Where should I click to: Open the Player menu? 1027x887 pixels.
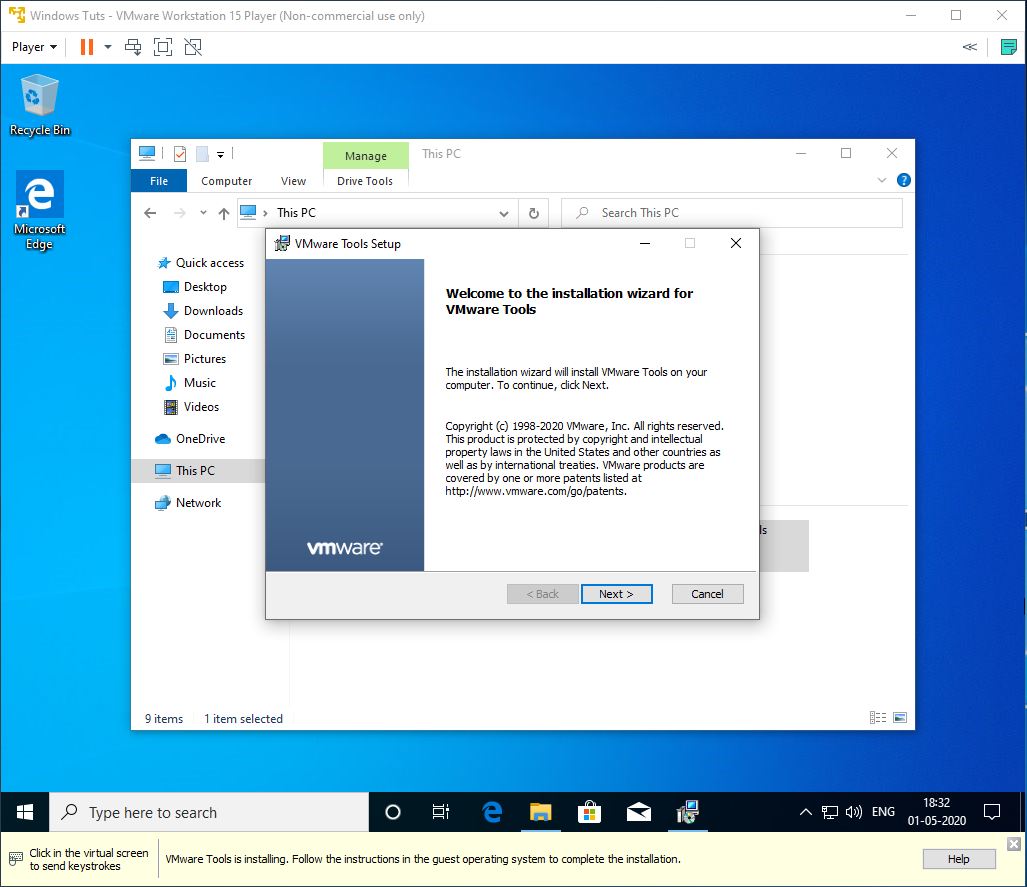point(34,47)
